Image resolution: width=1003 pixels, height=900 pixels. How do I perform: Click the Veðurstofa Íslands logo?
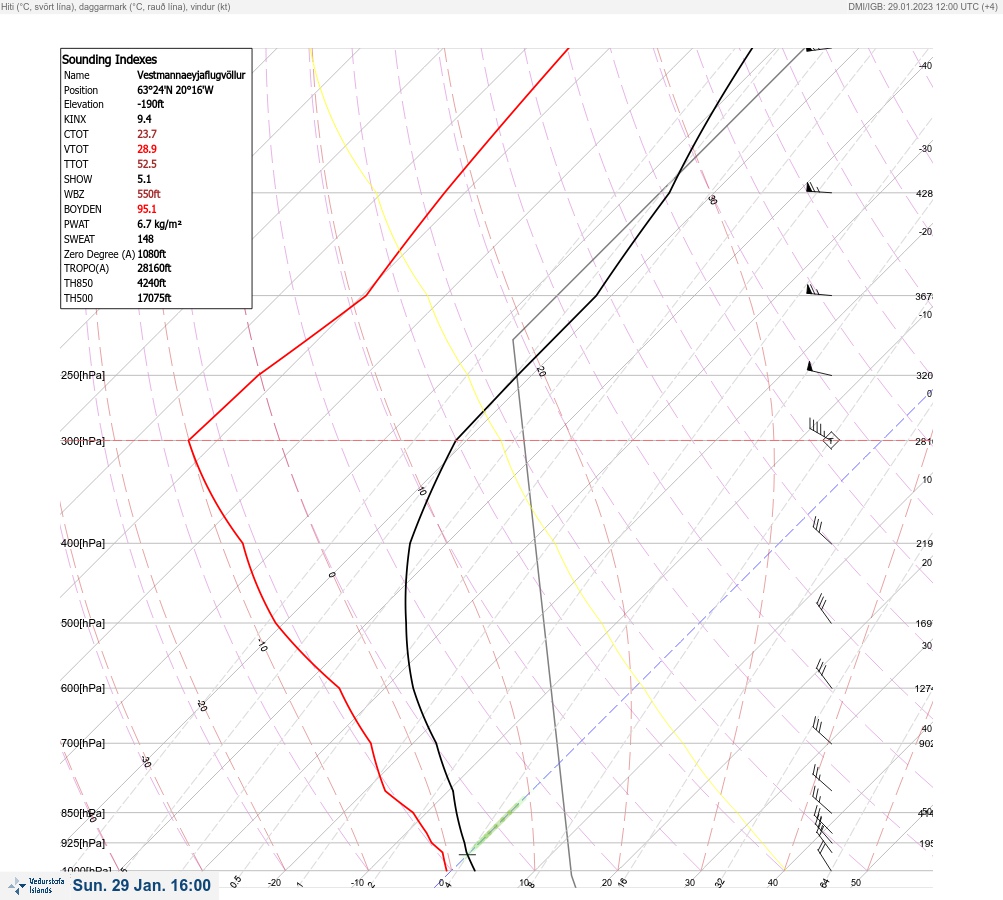[x=36, y=885]
